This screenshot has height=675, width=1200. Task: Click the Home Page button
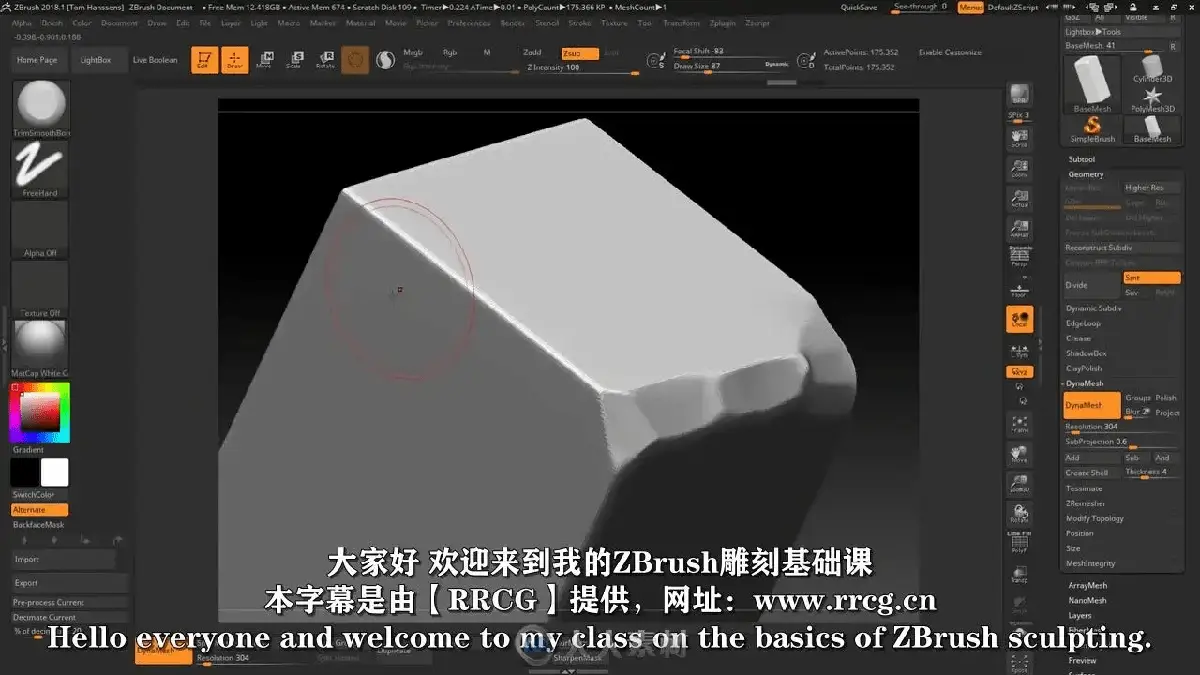point(37,60)
